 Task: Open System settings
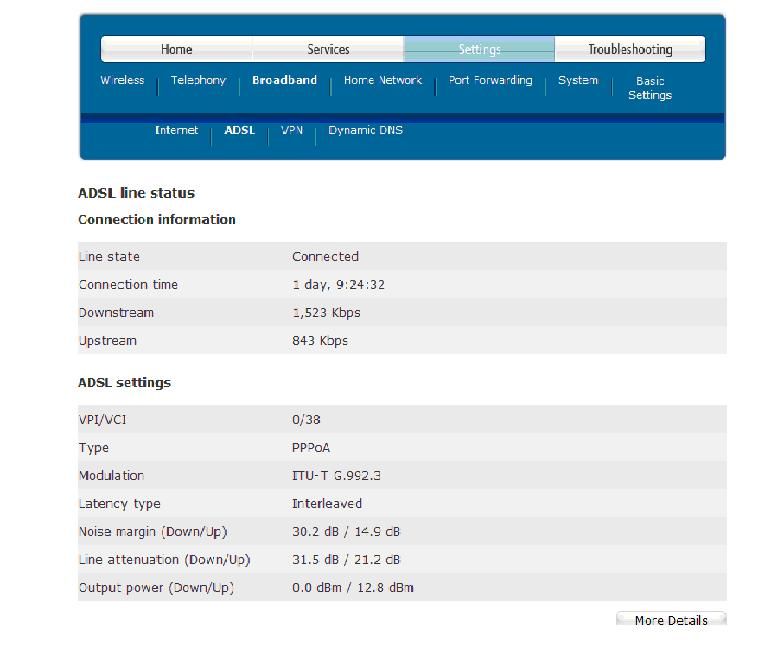pyautogui.click(x=578, y=80)
